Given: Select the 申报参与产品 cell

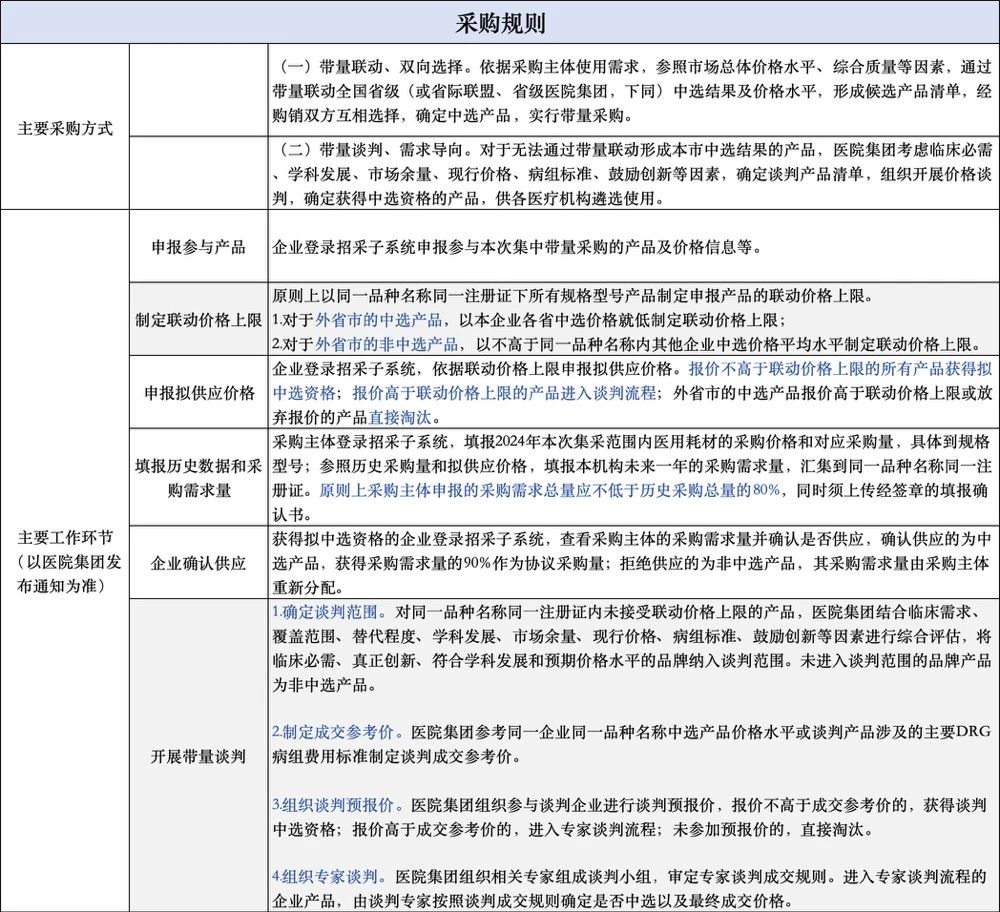Looking at the screenshot, I should click(x=198, y=247).
